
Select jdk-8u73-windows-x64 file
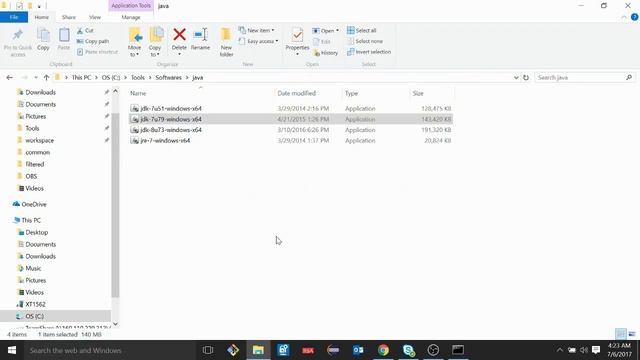291,130
